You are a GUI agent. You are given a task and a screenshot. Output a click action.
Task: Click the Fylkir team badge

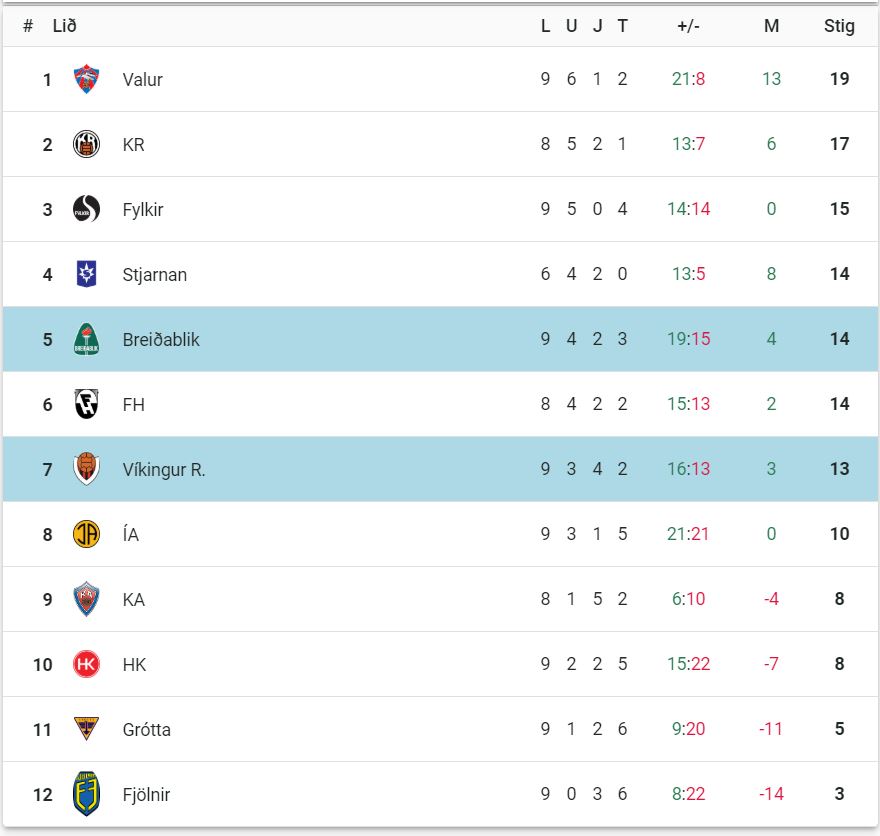click(x=87, y=209)
